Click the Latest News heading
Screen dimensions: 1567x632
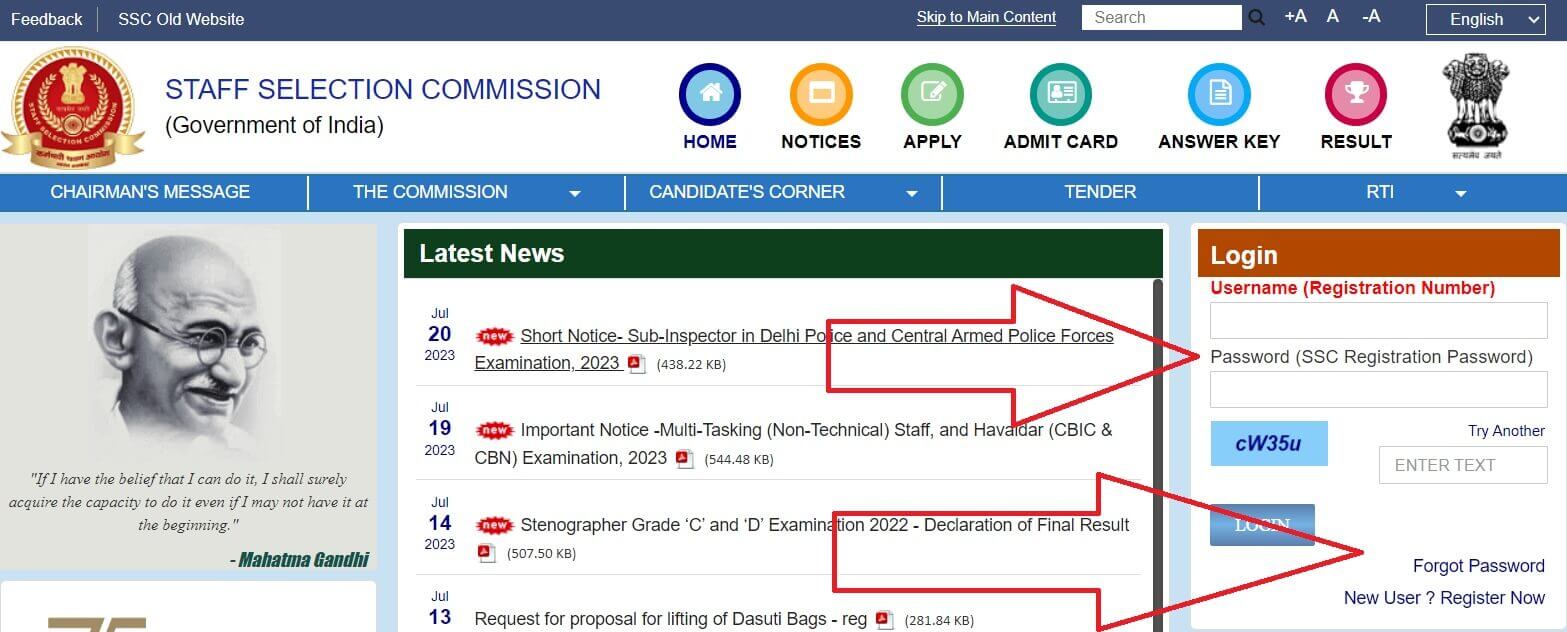pos(492,254)
